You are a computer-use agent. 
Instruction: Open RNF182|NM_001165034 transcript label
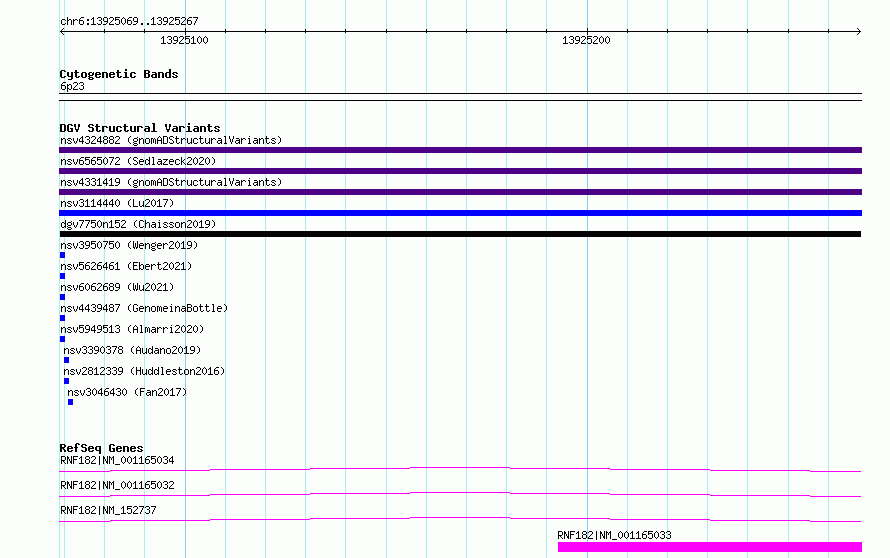pos(117,460)
